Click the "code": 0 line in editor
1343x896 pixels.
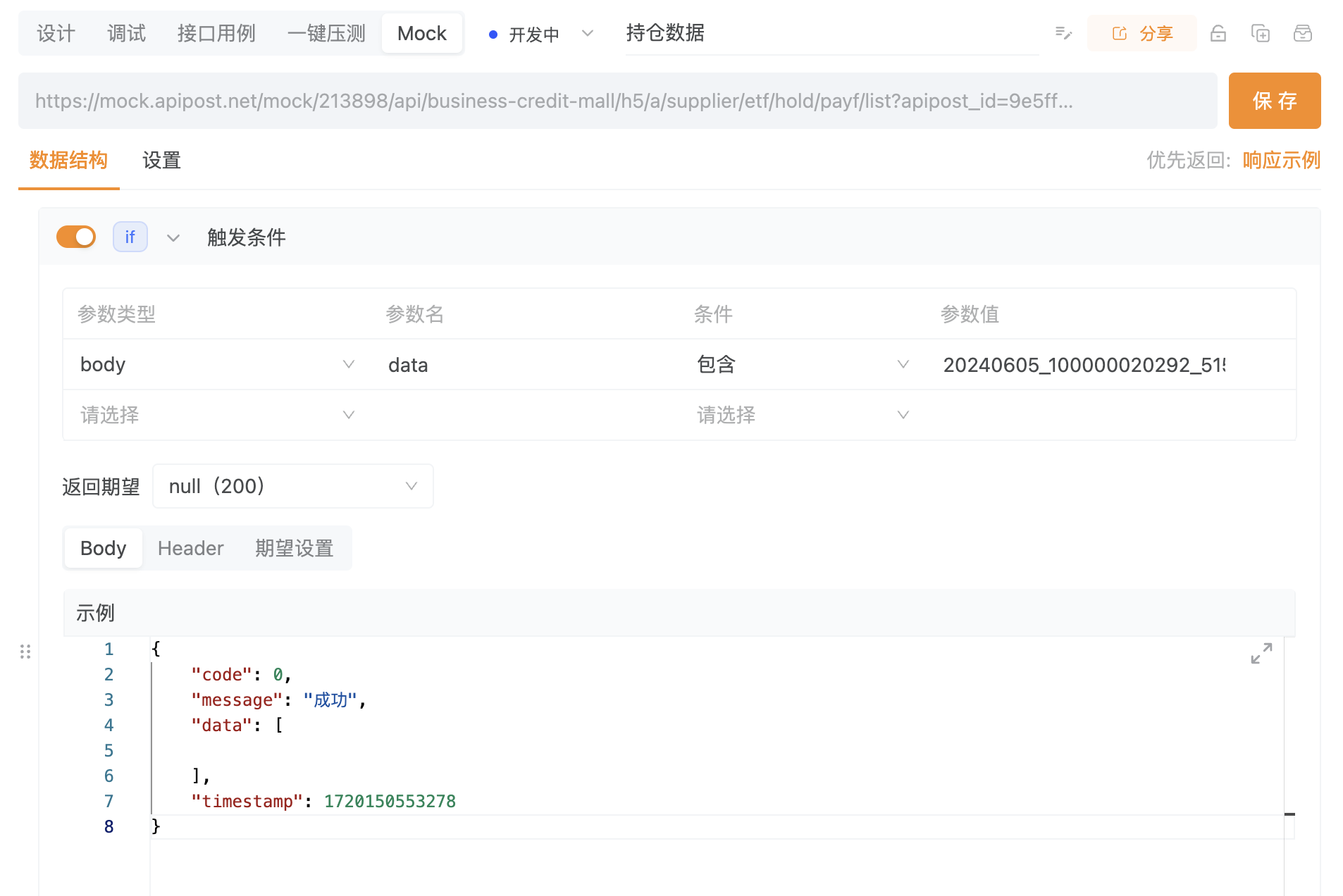pos(241,674)
